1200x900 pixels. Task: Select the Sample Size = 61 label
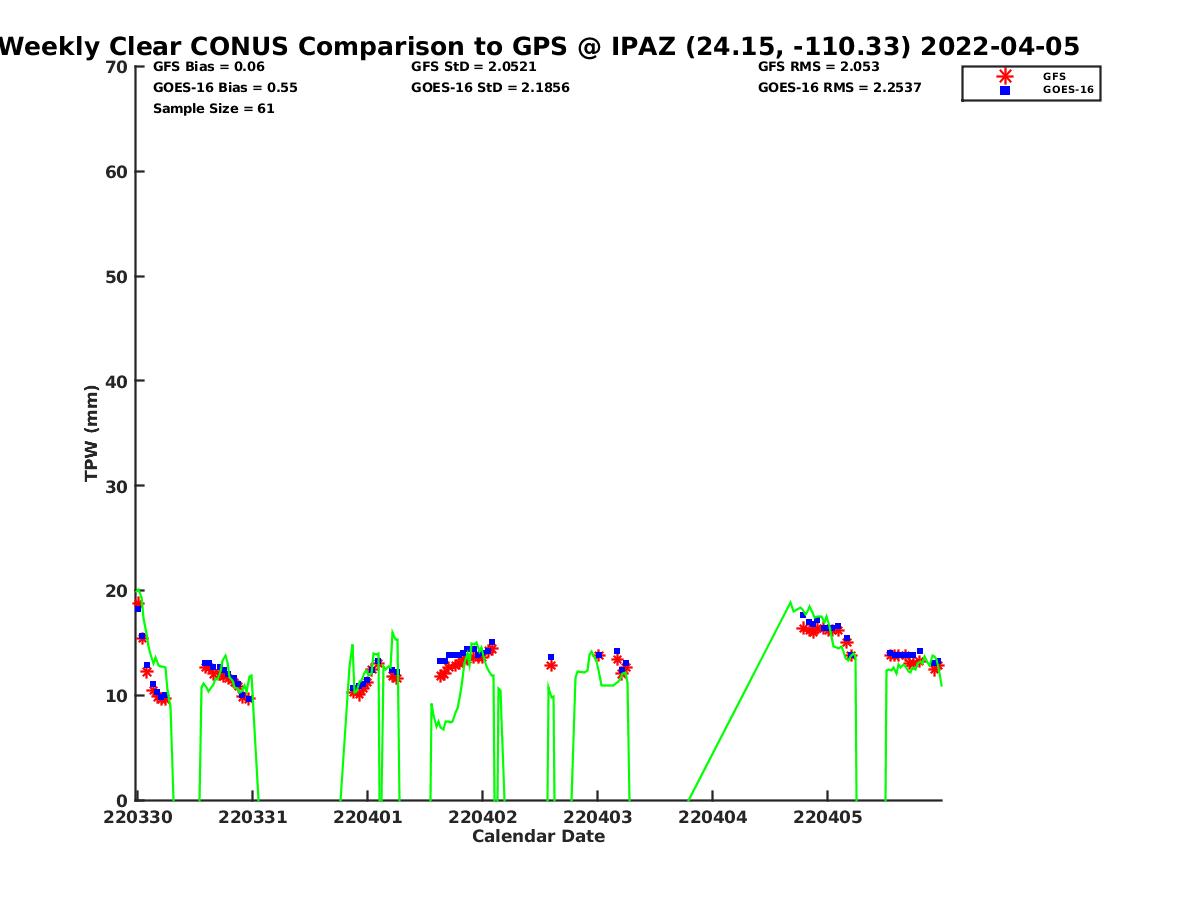[213, 109]
